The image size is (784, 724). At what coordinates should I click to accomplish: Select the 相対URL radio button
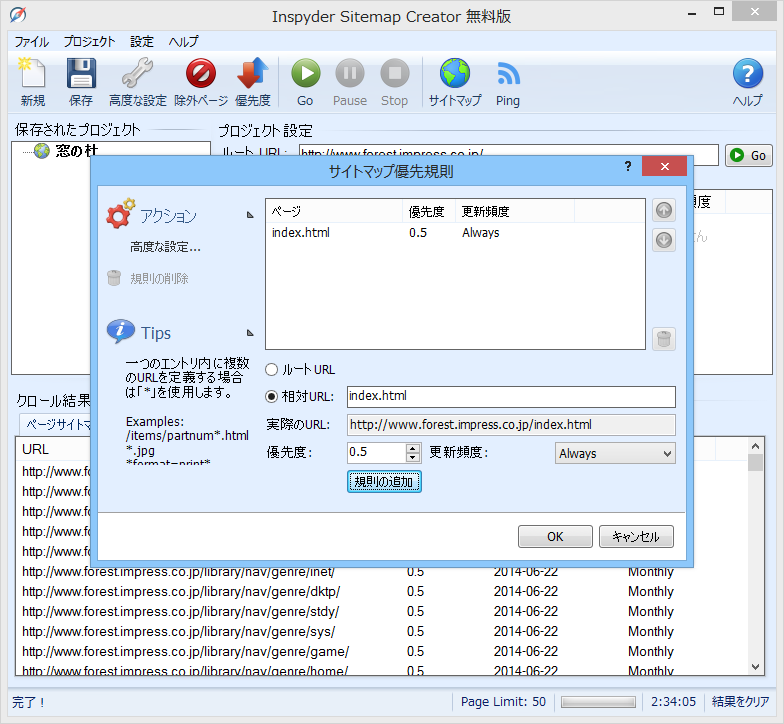coord(271,396)
